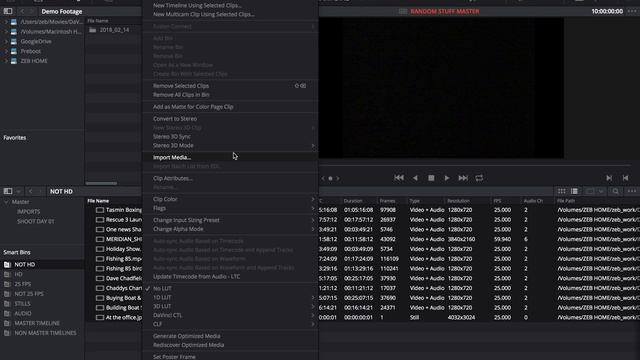Viewport: 640px width, 360px height.
Task: Go back in media pool bin history
Action: tap(31, 191)
